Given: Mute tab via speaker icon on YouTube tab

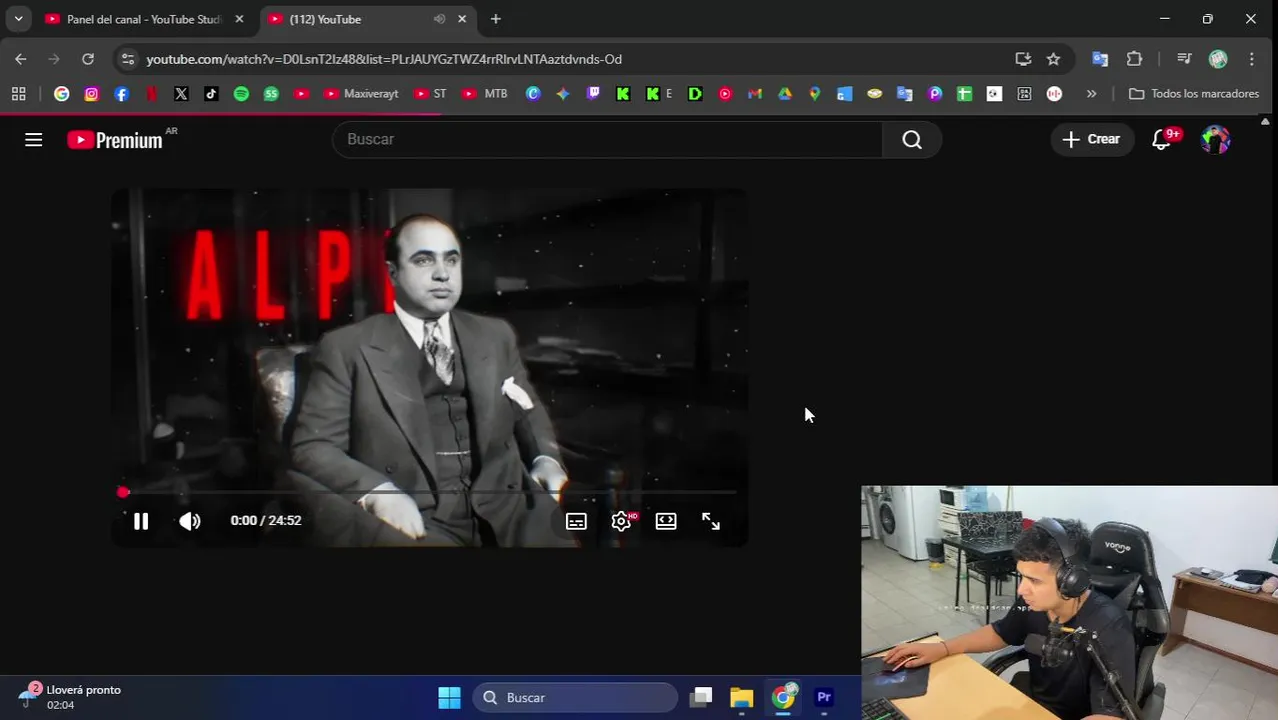Looking at the screenshot, I should [439, 19].
